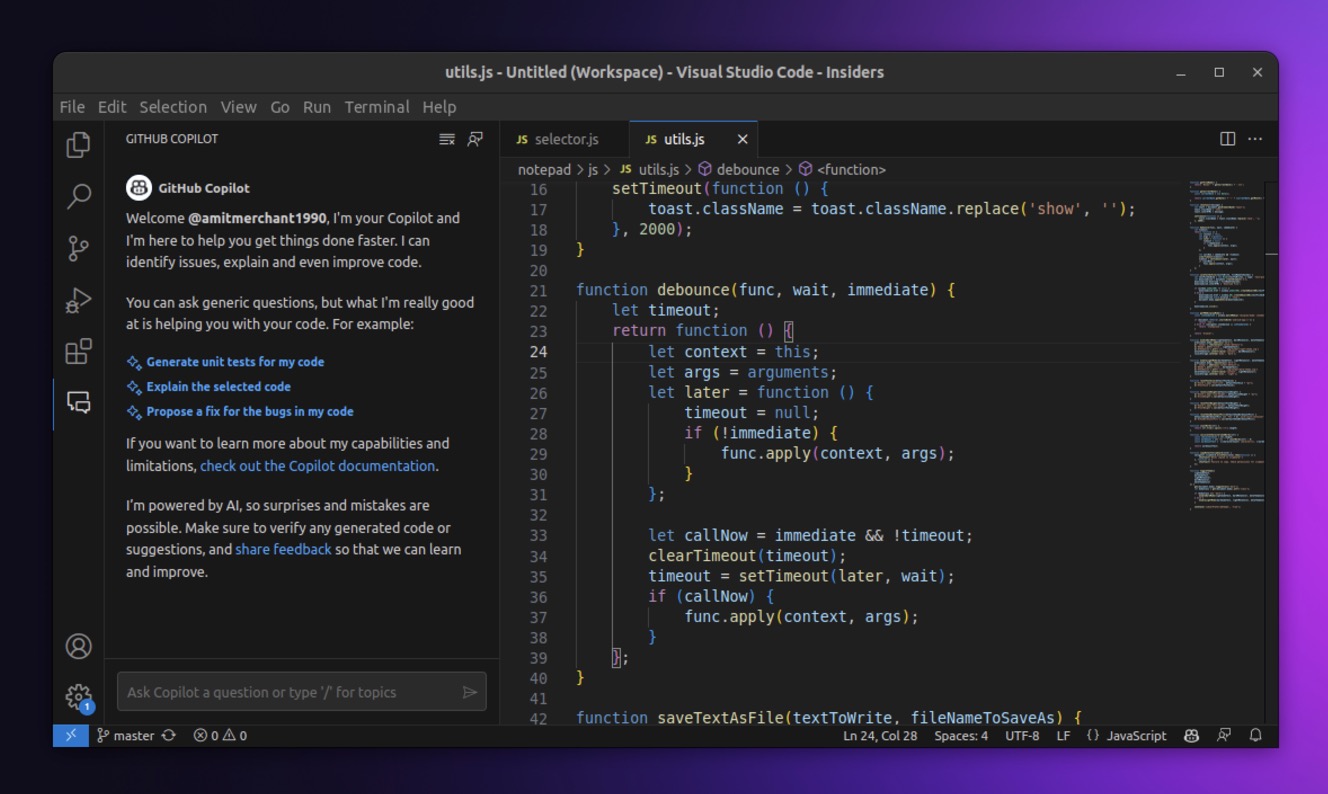Change indentation via Spaces: 4
1328x794 pixels.
click(961, 735)
